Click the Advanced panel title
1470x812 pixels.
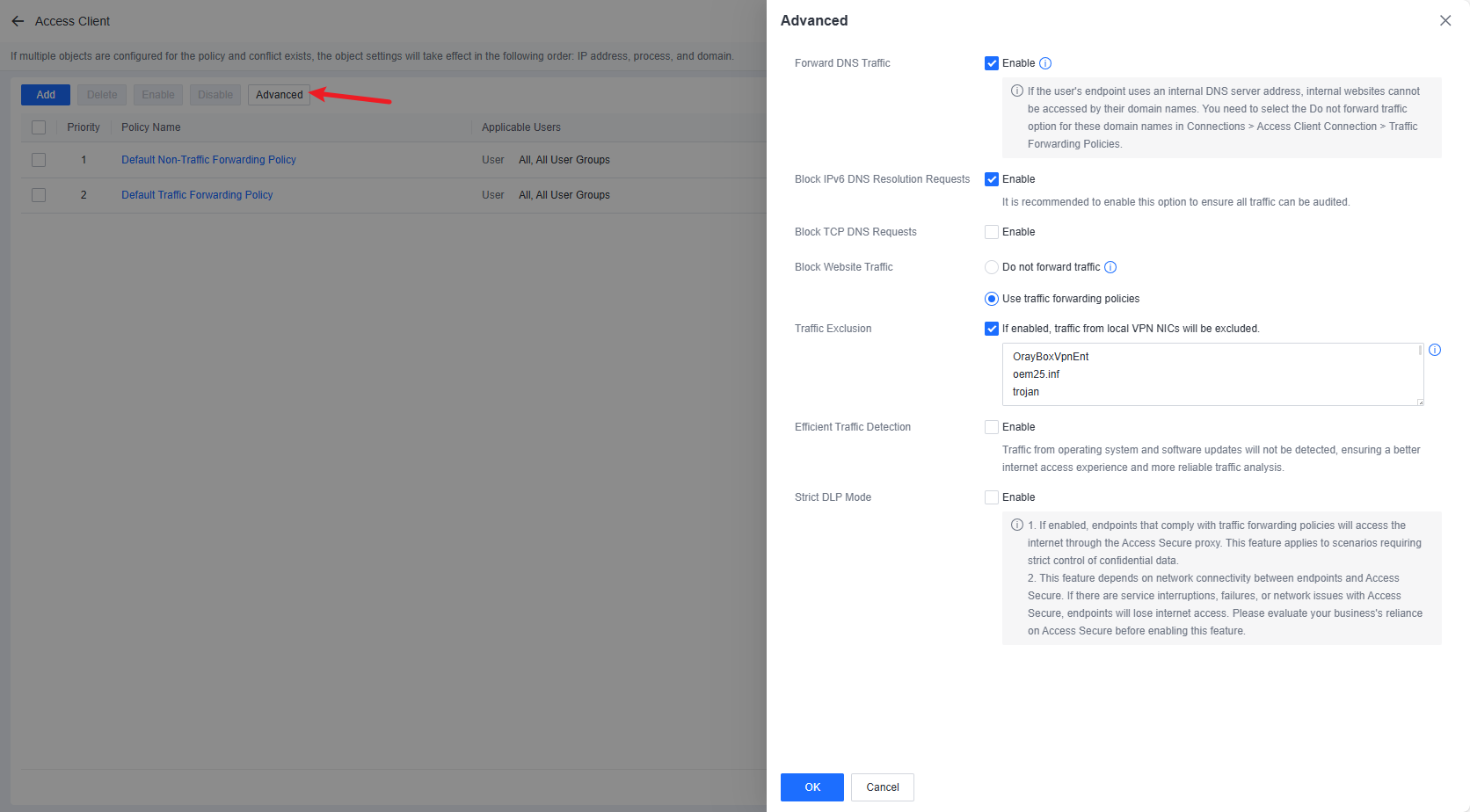[814, 20]
